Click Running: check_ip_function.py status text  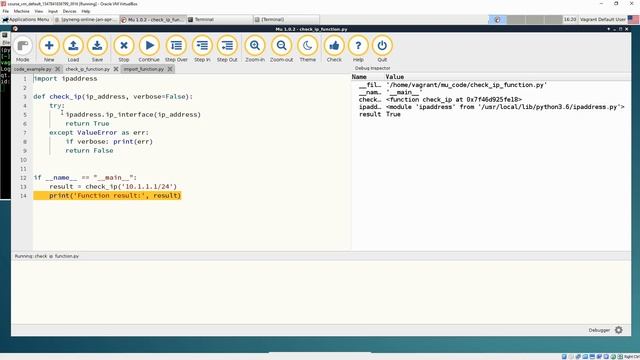[x=47, y=256]
